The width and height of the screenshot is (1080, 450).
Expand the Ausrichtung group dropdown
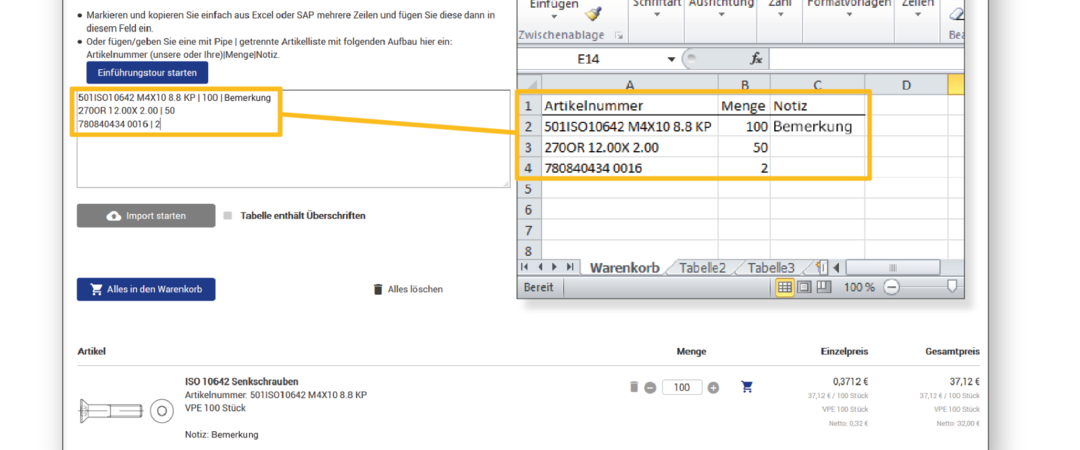(x=721, y=15)
